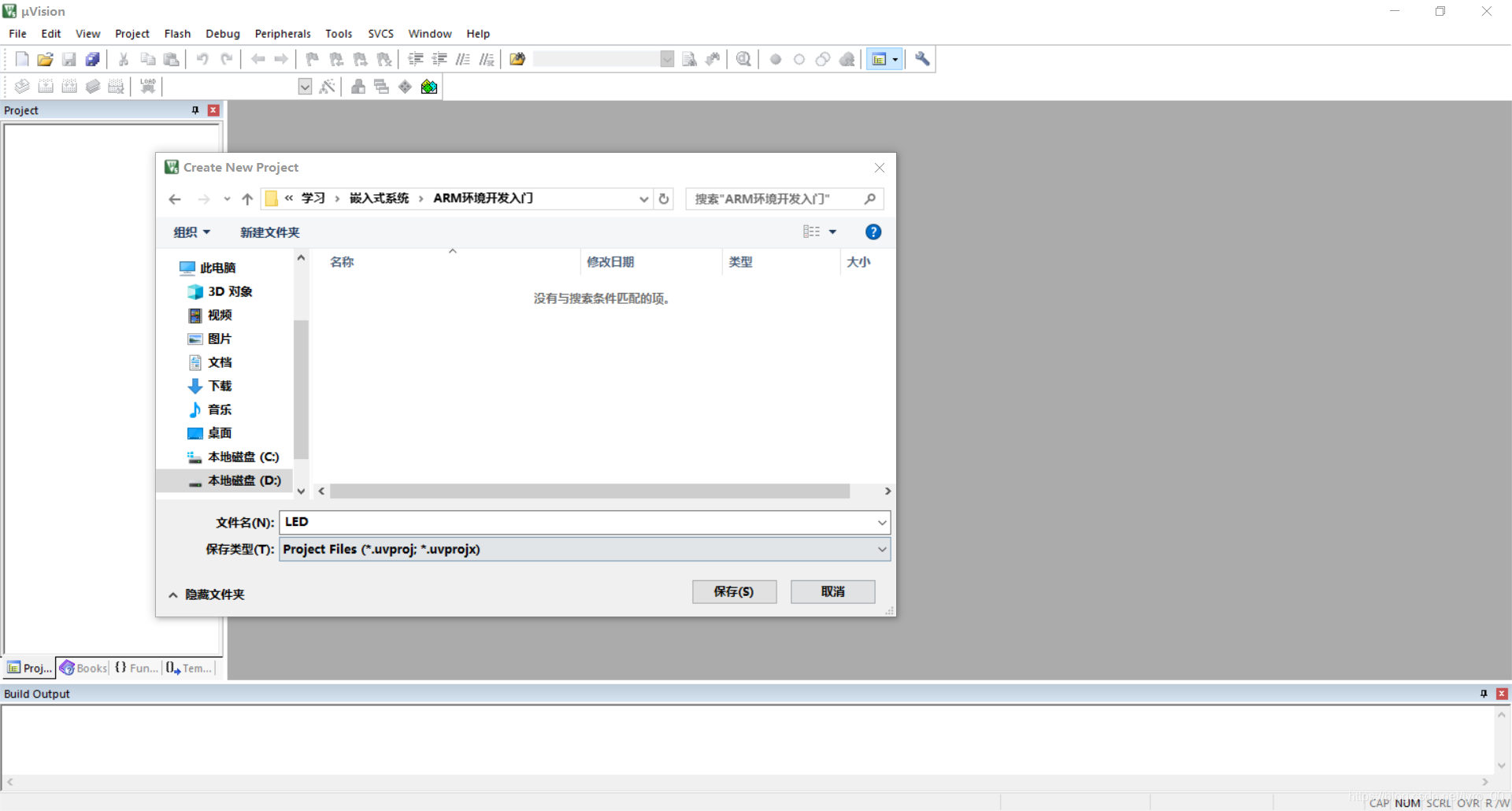
Task: Click the Download LOAD icon
Action: [x=148, y=87]
